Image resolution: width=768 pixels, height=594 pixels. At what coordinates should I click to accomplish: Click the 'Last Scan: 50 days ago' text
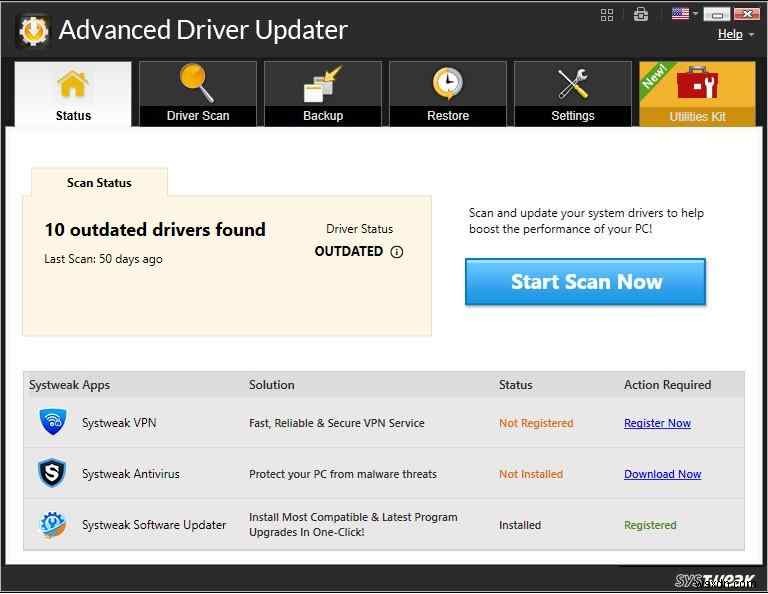pyautogui.click(x=103, y=259)
